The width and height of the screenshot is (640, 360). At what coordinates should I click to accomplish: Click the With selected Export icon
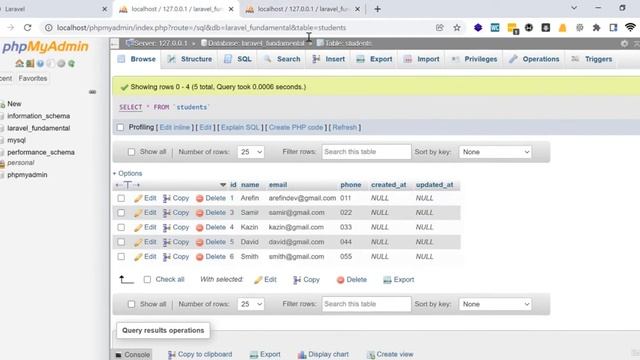click(387, 280)
